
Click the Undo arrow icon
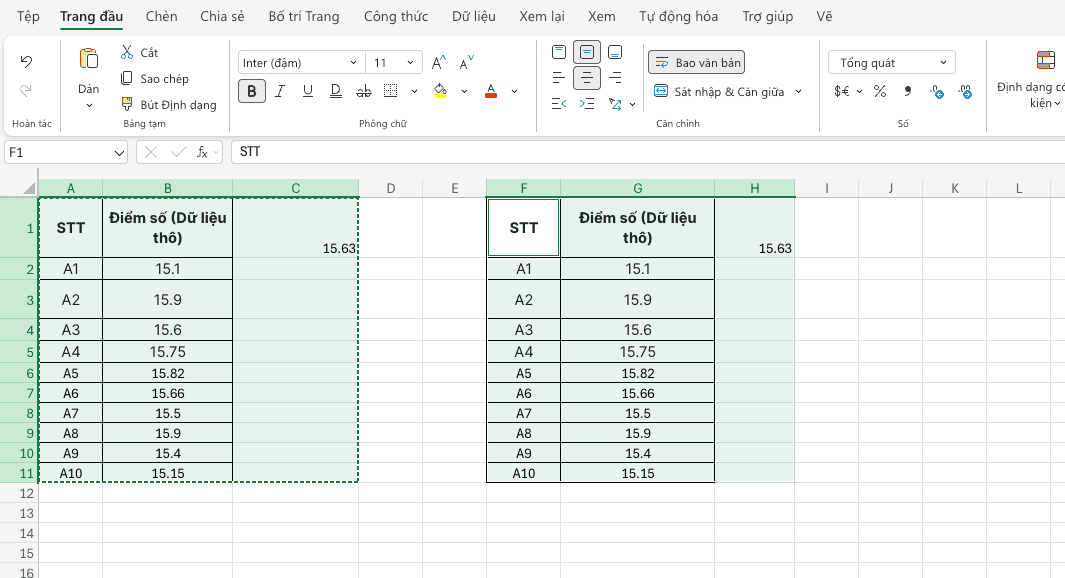[x=26, y=62]
